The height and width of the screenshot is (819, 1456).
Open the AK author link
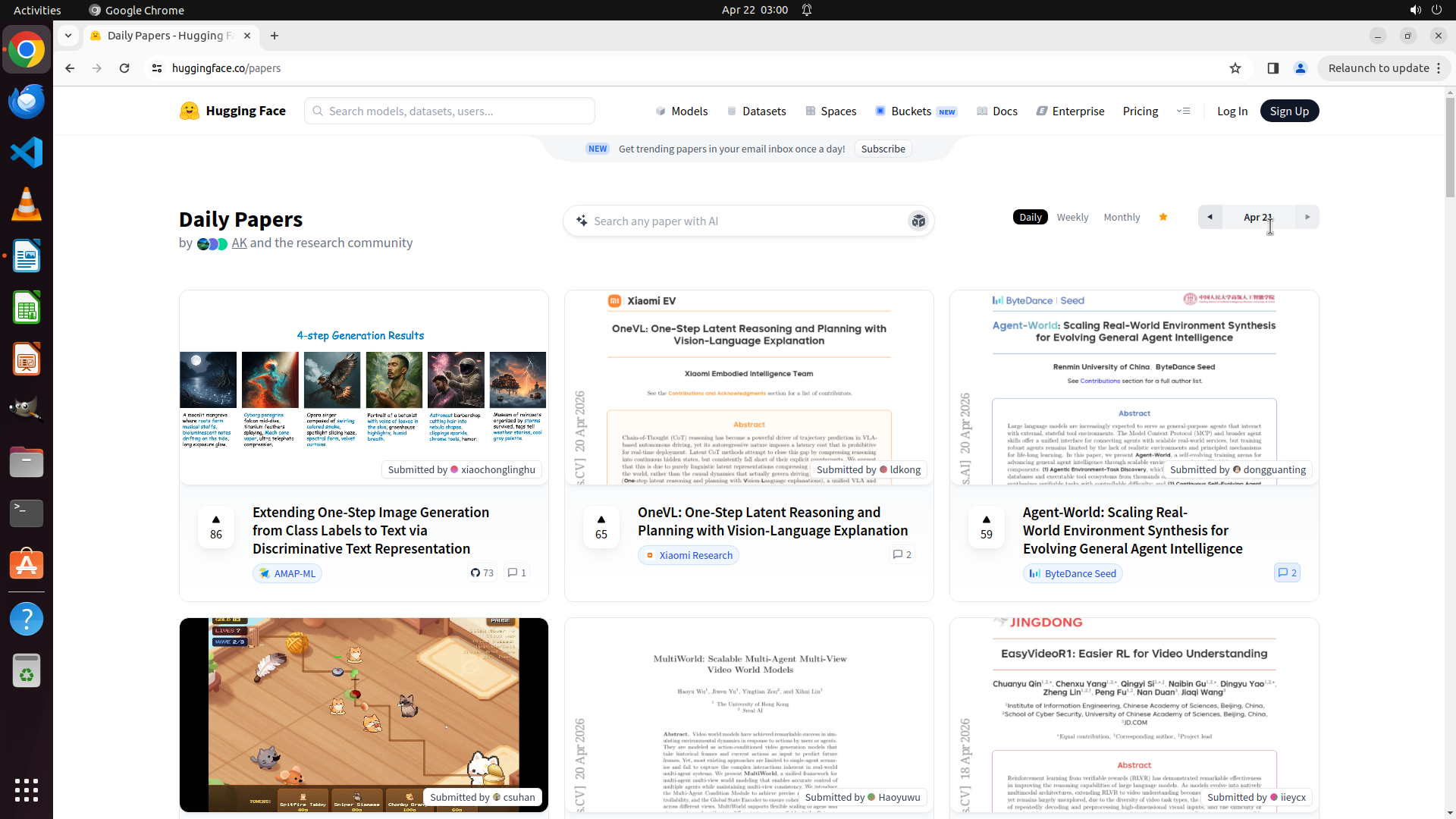tap(239, 243)
